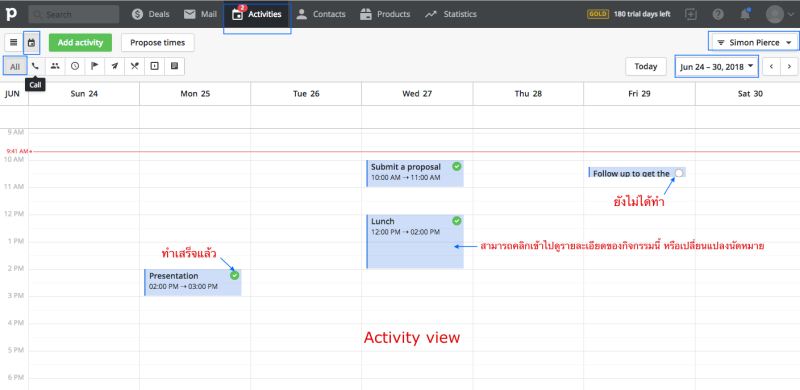The width and height of the screenshot is (800, 390).
Task: Click 180 trial days left link
Action: pos(642,14)
